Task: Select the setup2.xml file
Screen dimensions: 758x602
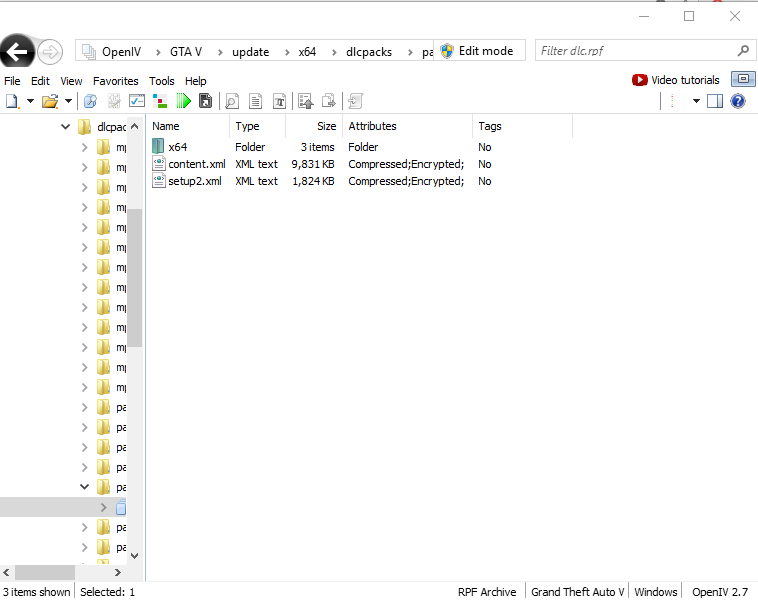Action: (x=195, y=181)
